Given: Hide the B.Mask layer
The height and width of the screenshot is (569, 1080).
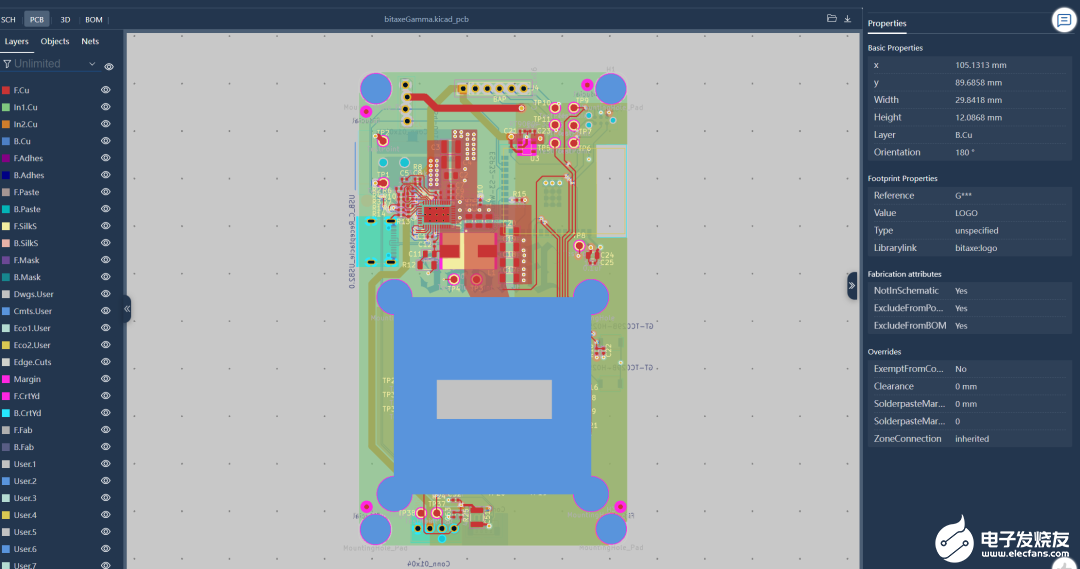Looking at the screenshot, I should tap(105, 277).
